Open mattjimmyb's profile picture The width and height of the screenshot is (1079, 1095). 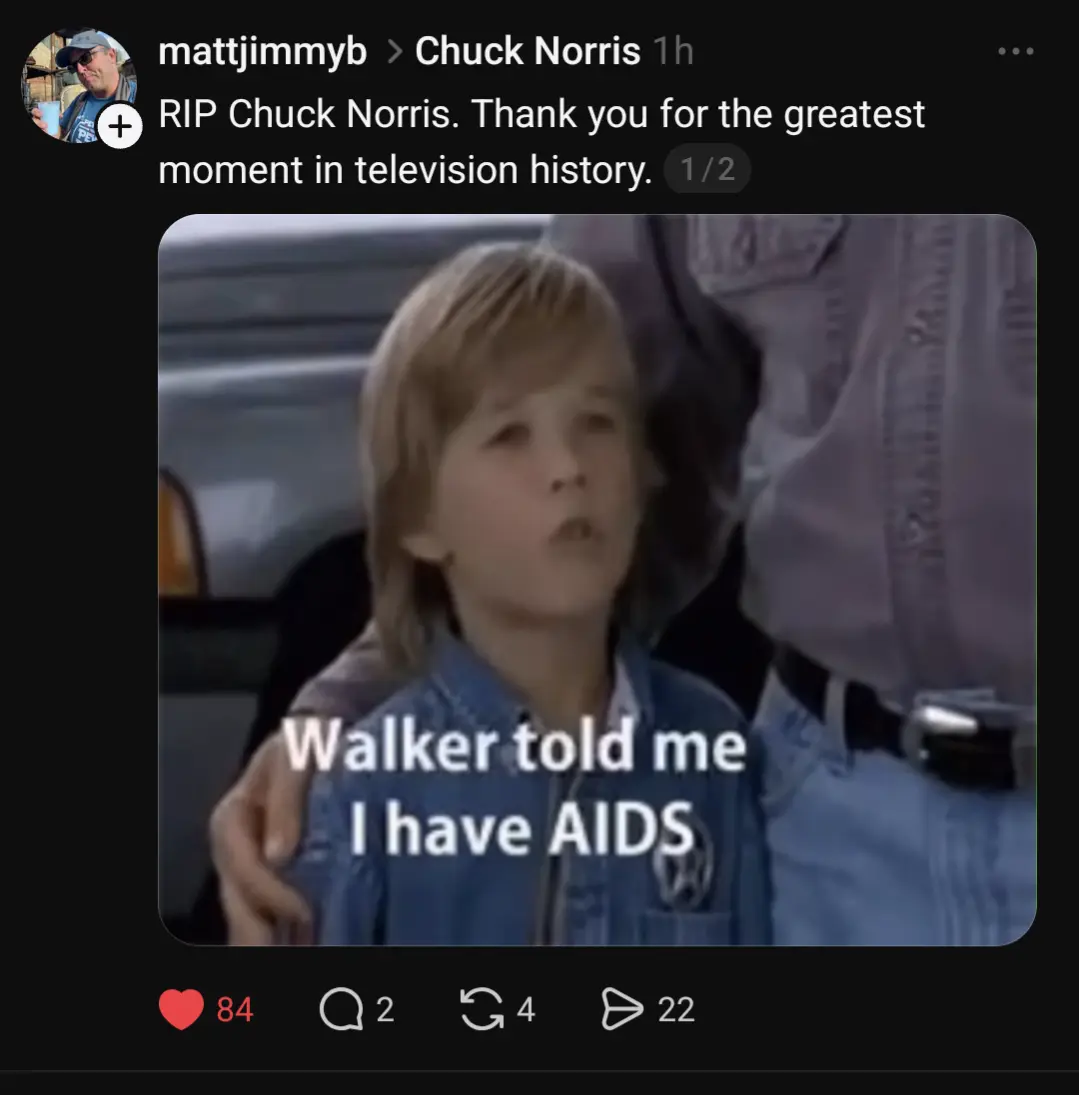77,85
